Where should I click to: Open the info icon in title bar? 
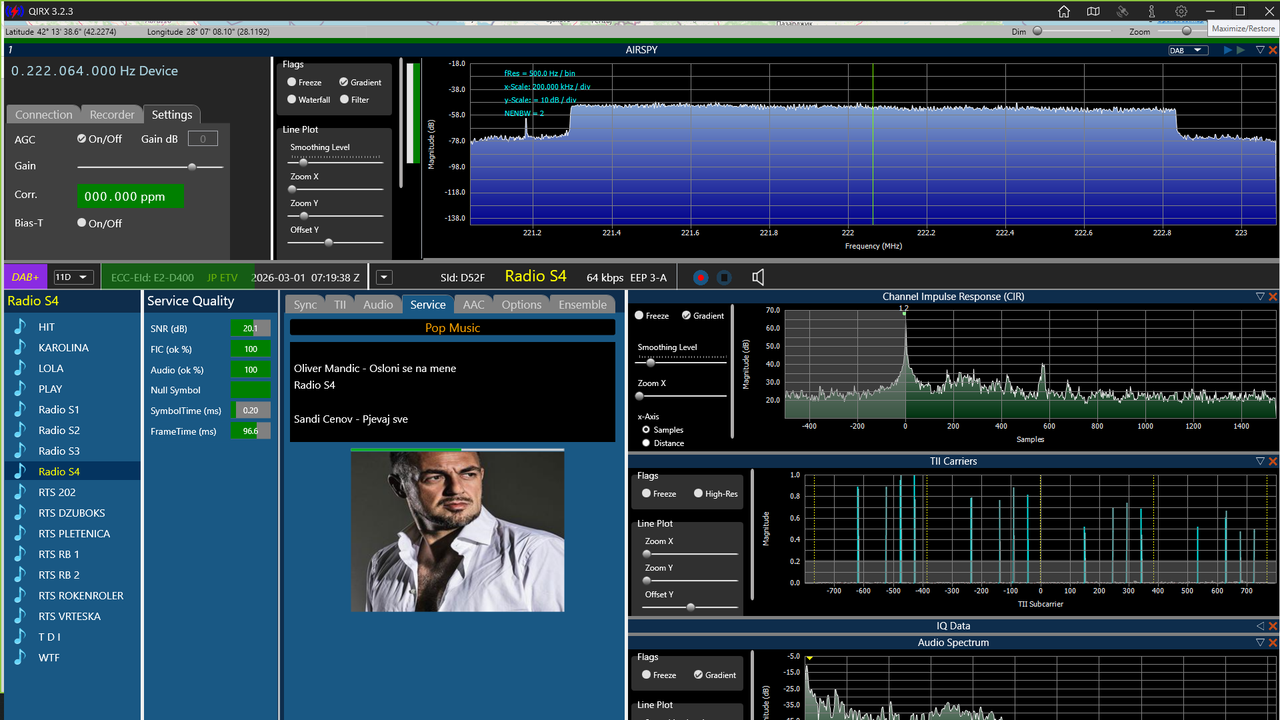(1152, 11)
